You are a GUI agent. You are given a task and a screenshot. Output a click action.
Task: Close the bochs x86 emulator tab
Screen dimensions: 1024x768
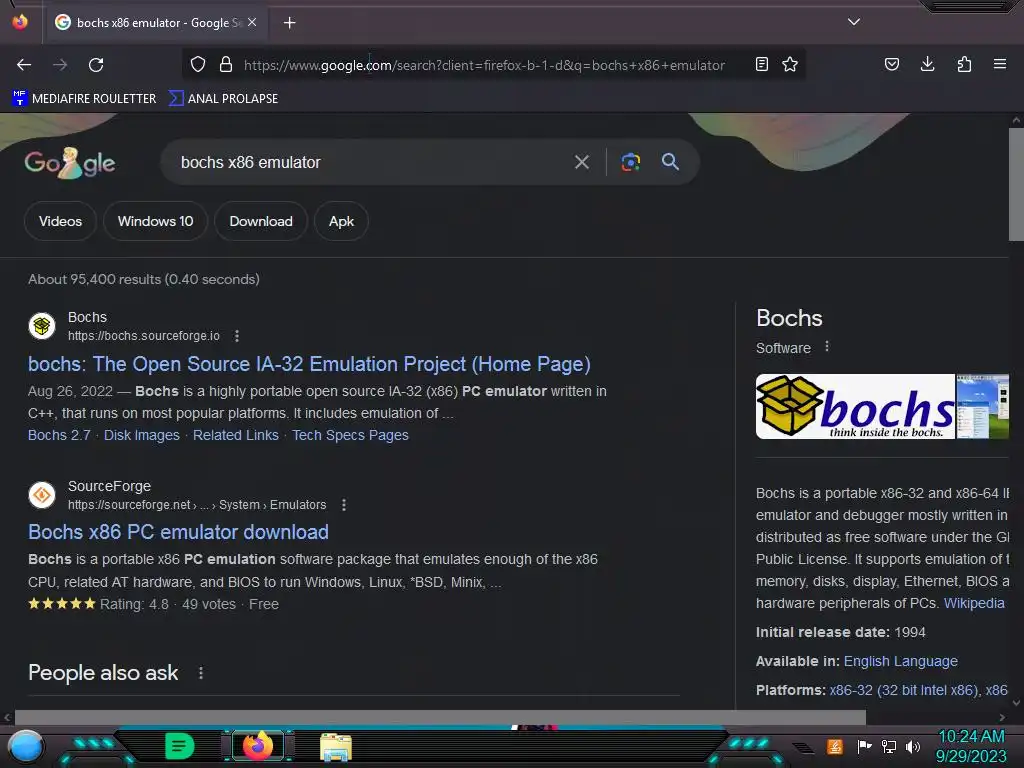click(x=252, y=22)
